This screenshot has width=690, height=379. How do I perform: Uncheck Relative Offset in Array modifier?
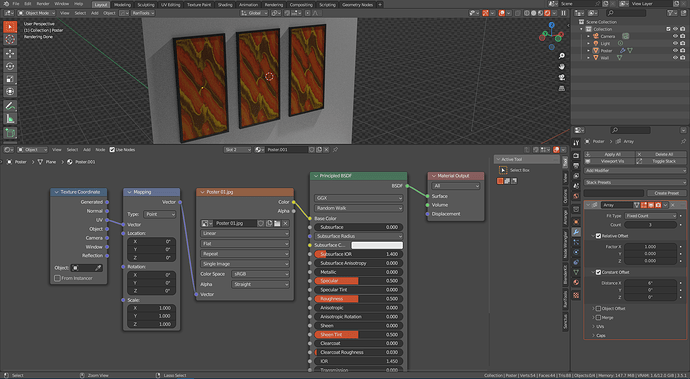pos(598,236)
